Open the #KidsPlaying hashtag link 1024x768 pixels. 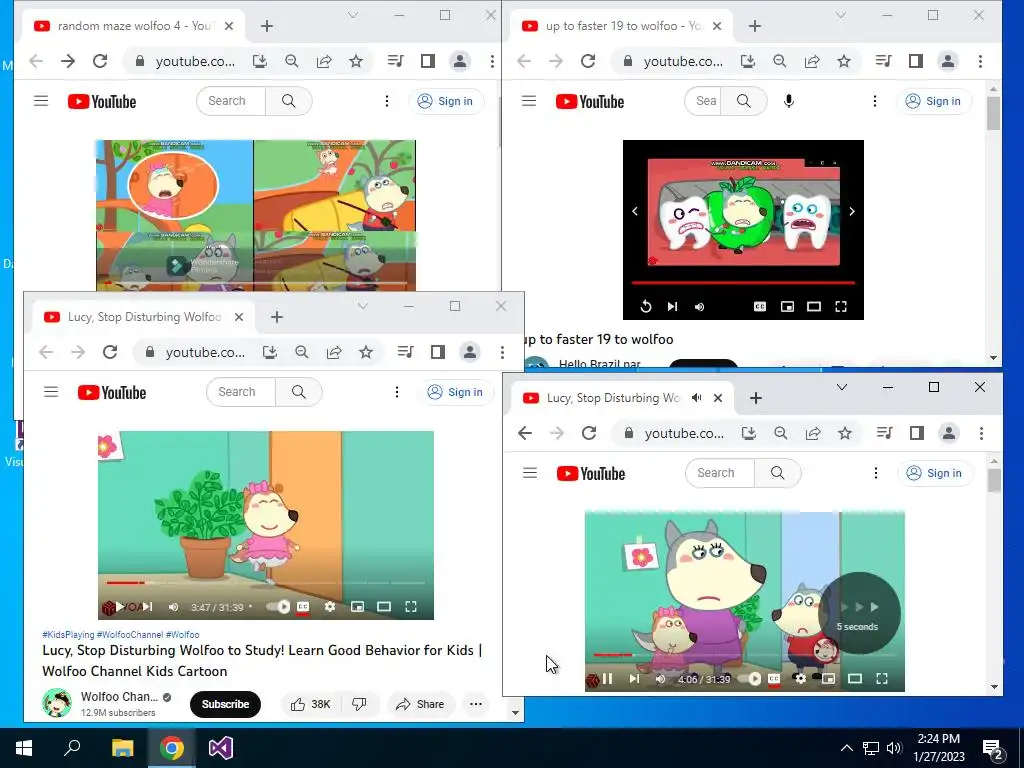point(68,634)
